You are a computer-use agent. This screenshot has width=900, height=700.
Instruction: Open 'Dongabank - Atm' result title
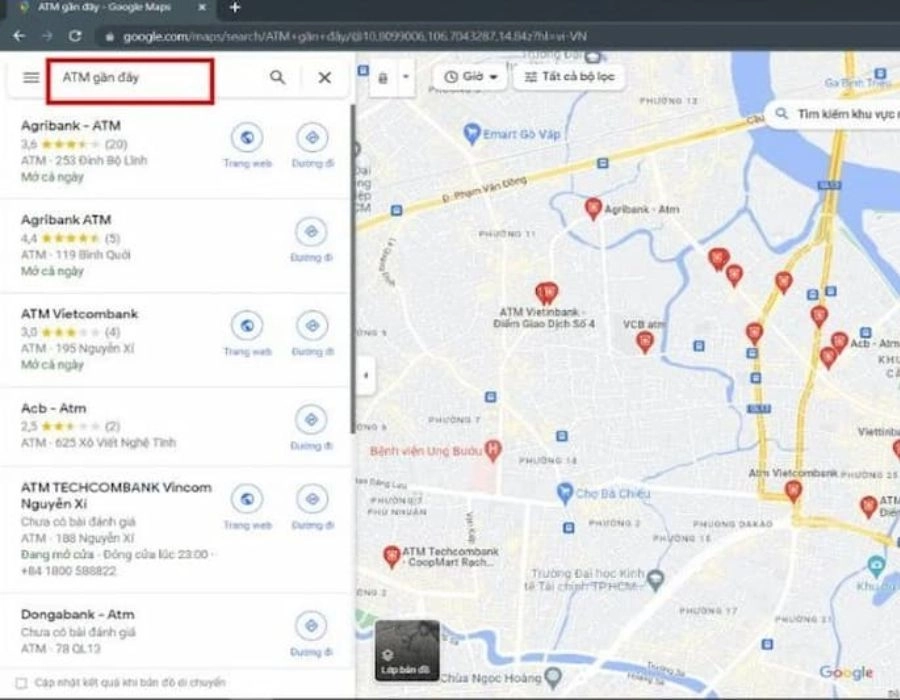click(x=77, y=615)
